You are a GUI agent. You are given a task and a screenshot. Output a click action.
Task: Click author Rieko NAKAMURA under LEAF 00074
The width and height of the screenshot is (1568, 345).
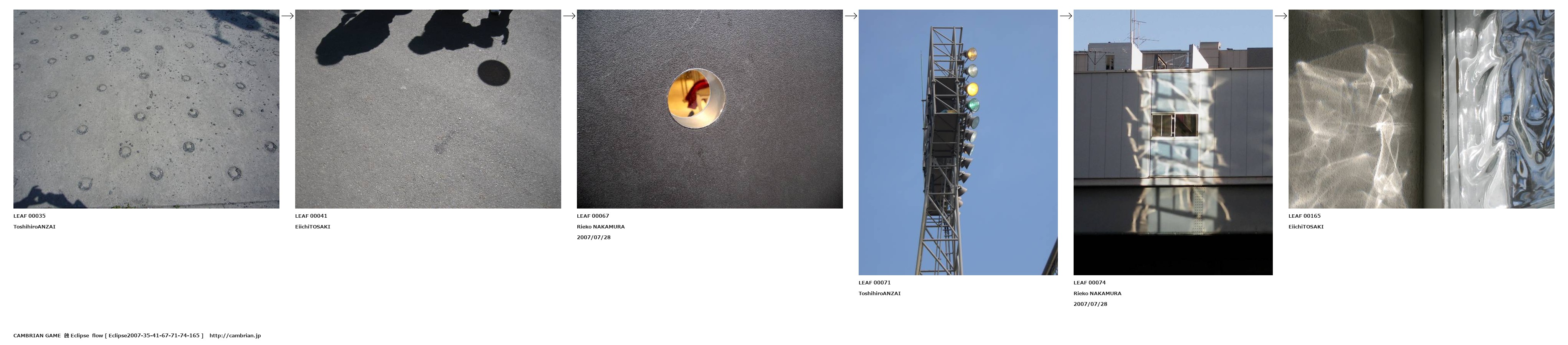click(x=1097, y=293)
